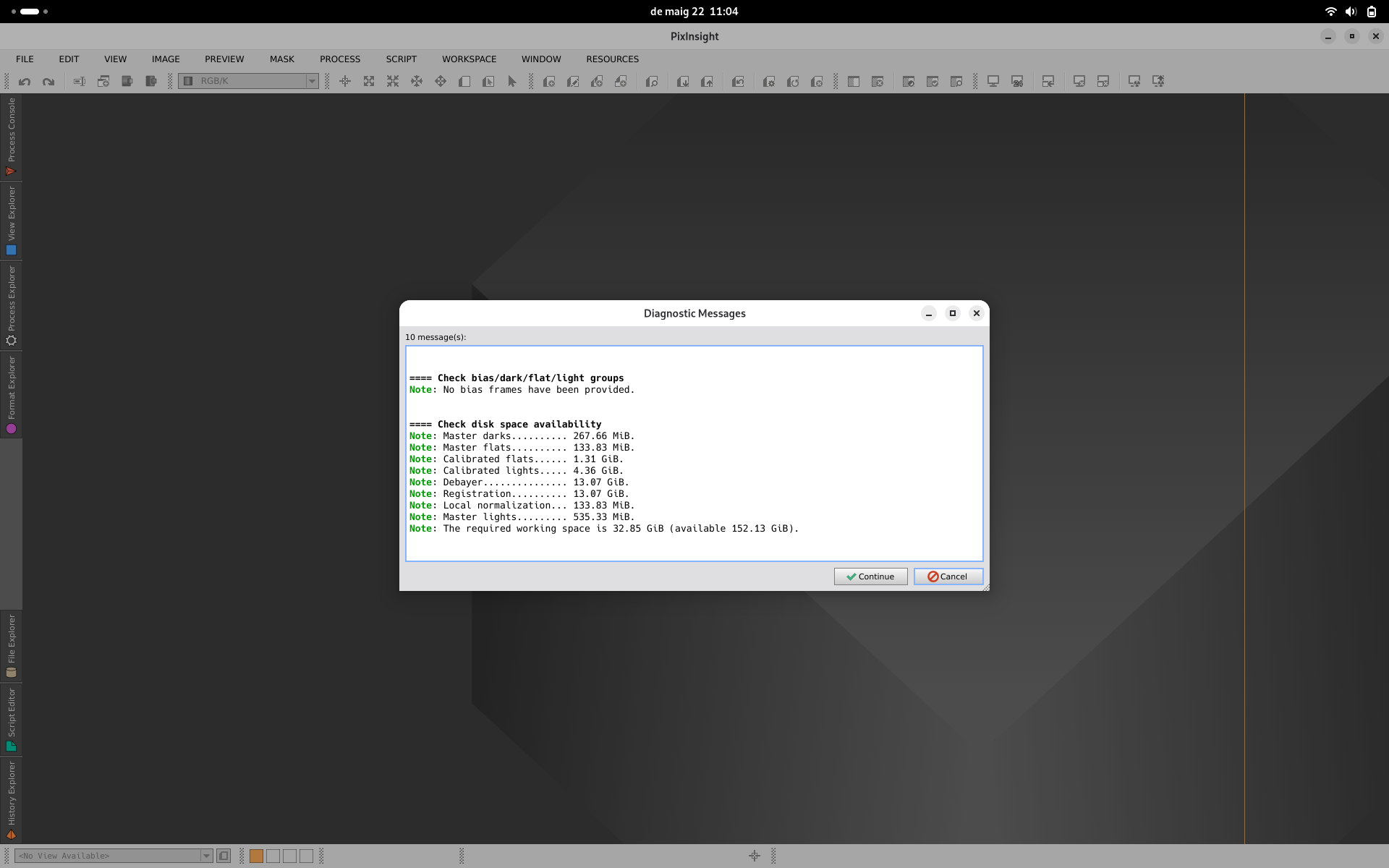Select the crosshair readout mode tool
This screenshot has width=1389, height=868.
coord(345,82)
